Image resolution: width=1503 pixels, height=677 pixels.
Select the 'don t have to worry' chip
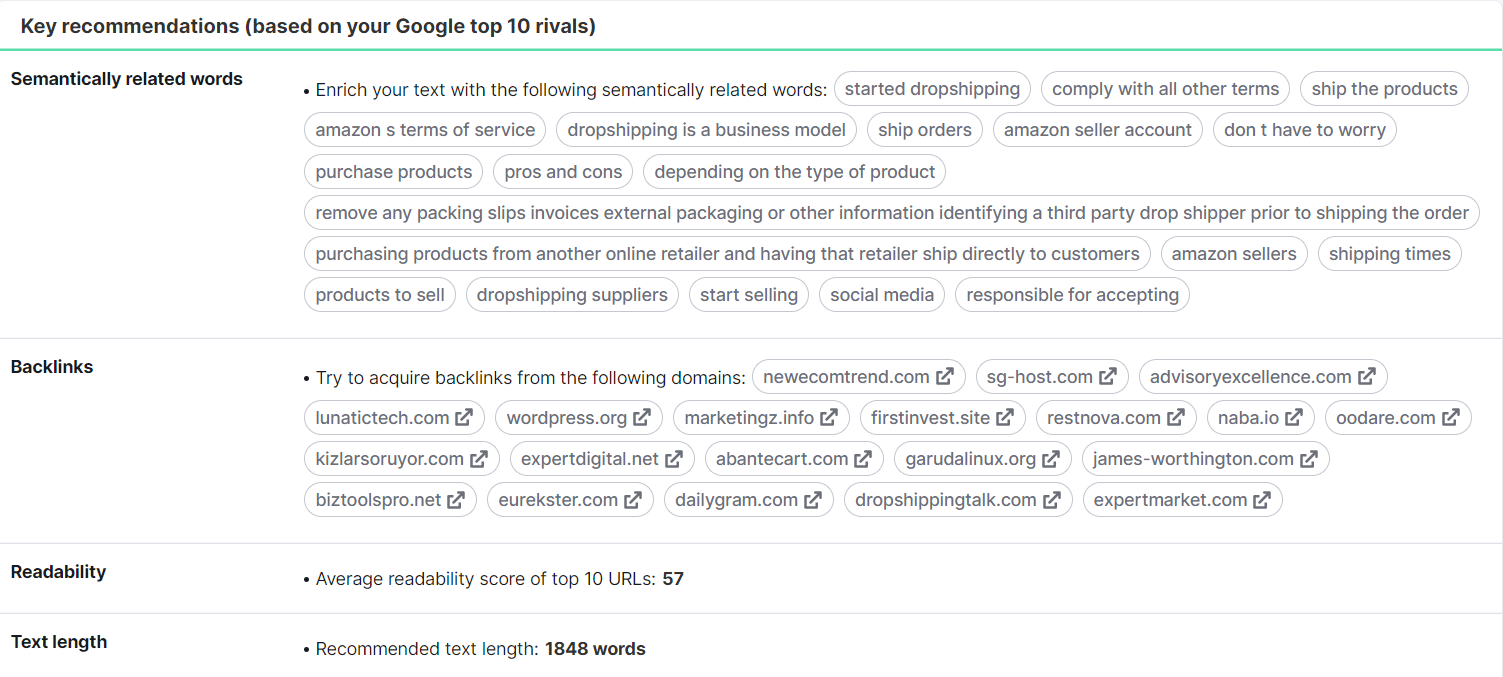point(1305,130)
